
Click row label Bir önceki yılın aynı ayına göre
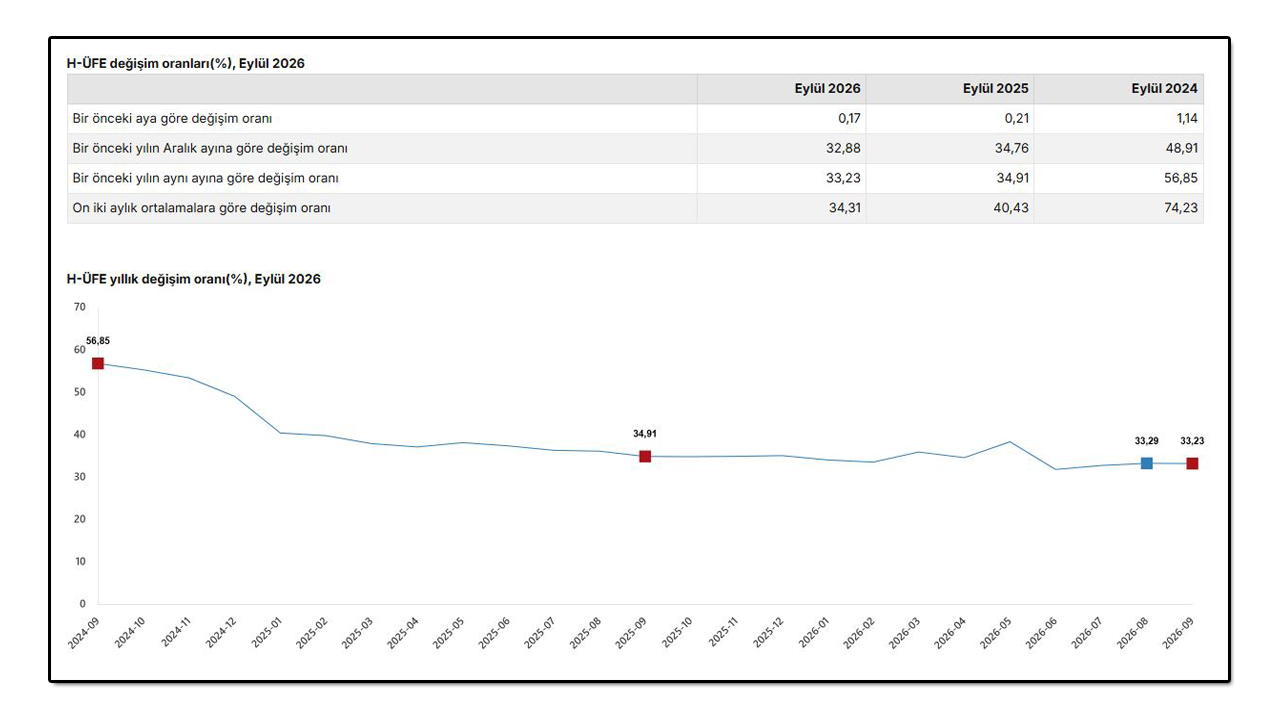[206, 178]
